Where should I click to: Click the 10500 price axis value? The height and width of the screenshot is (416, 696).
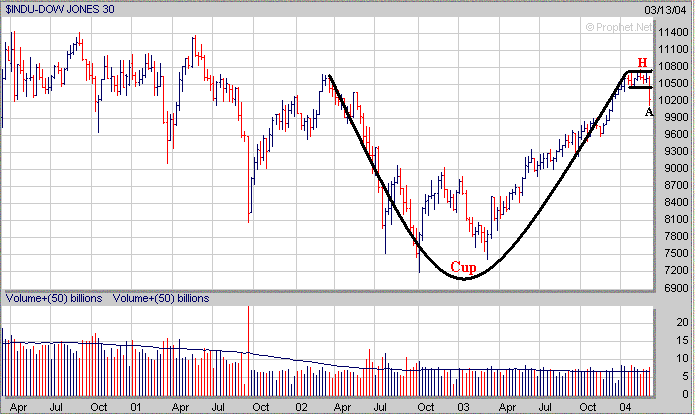[x=673, y=83]
